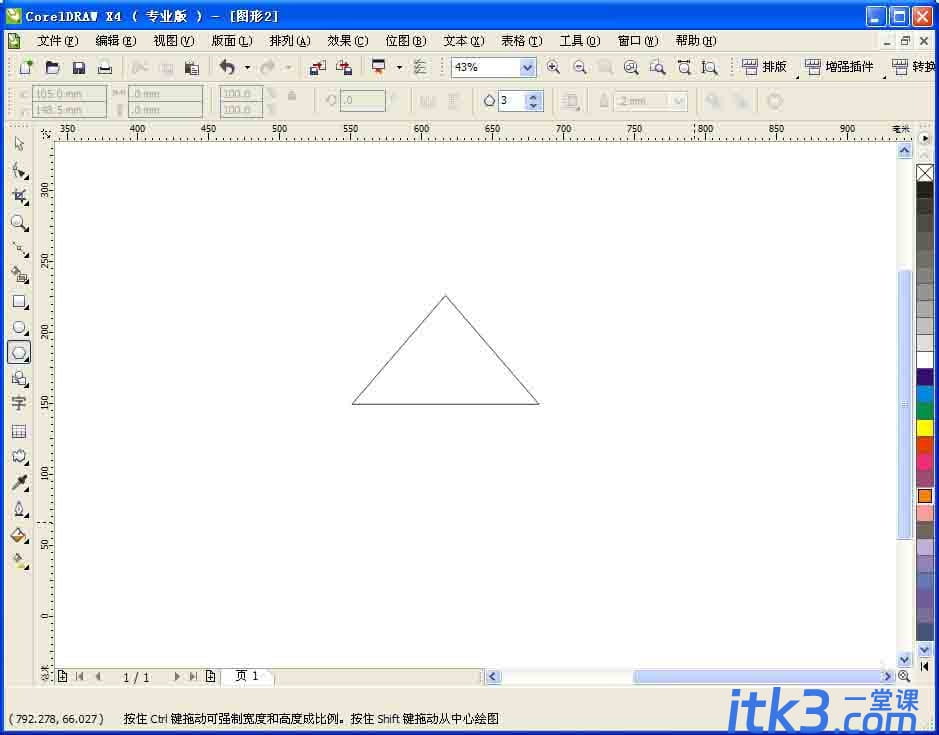Select the Rectangle tool

click(x=19, y=301)
